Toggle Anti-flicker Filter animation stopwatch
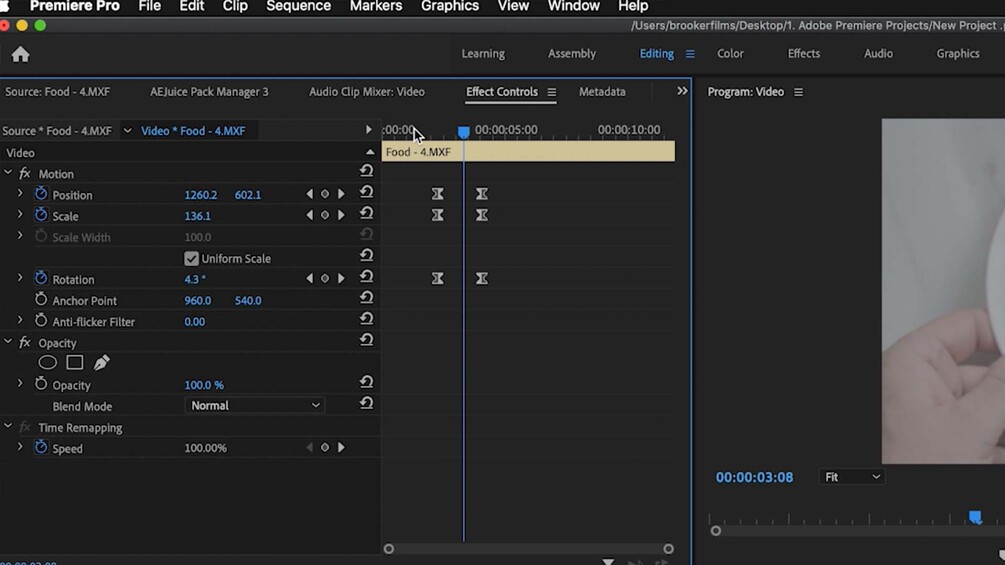This screenshot has height=565, width=1005. (x=41, y=320)
